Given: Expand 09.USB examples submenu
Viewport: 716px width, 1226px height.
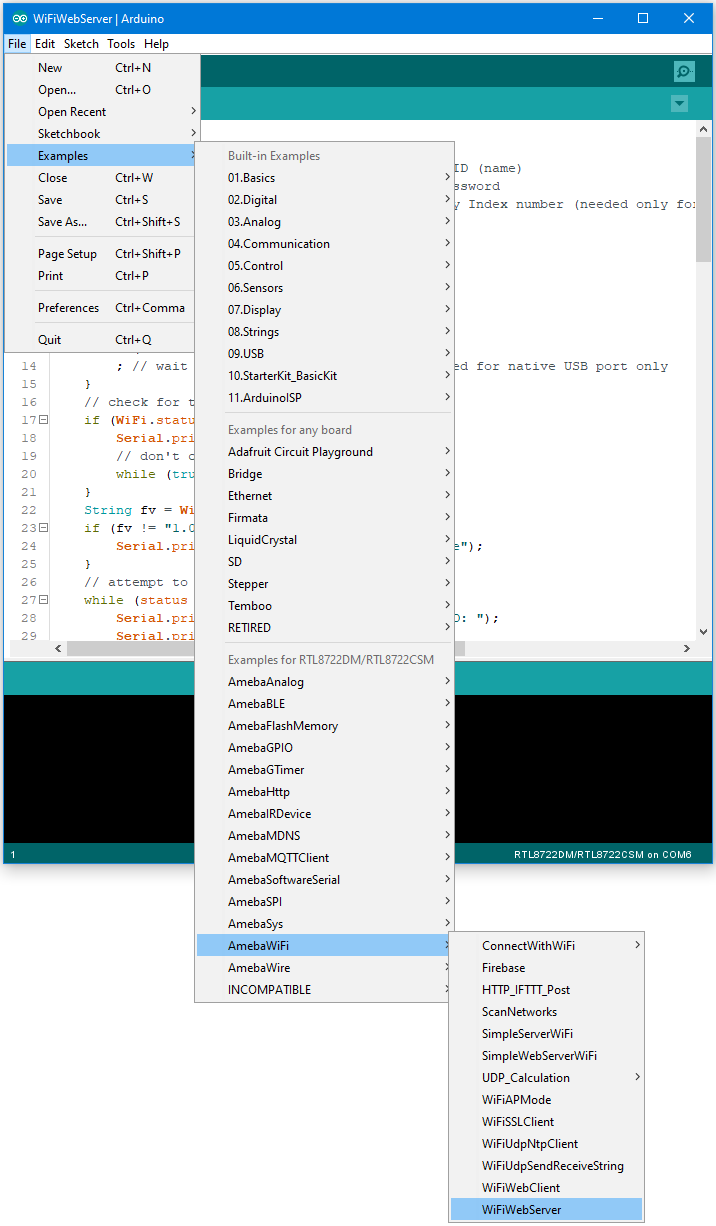Looking at the screenshot, I should coord(325,354).
